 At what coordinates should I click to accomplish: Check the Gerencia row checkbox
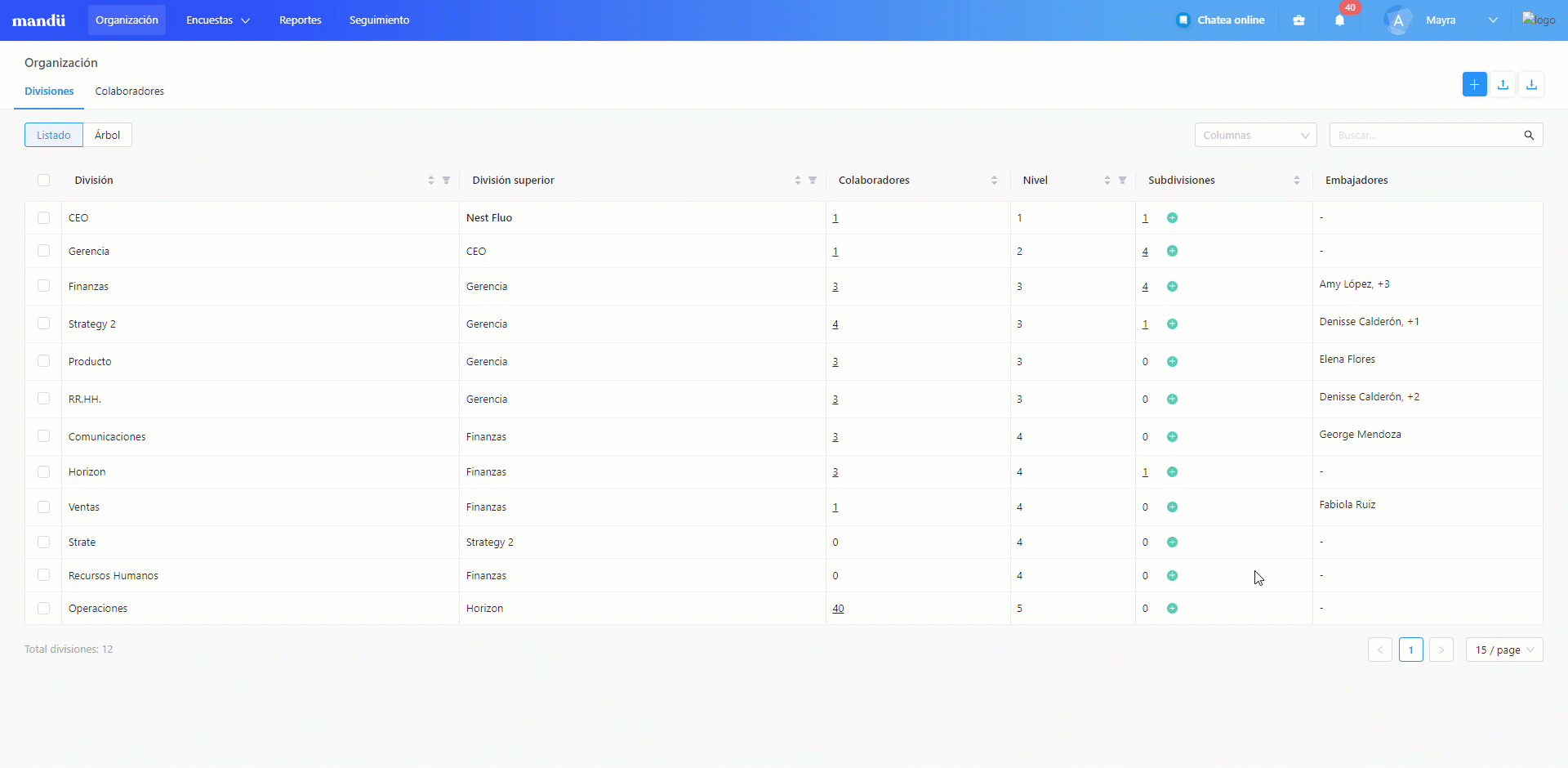44,251
